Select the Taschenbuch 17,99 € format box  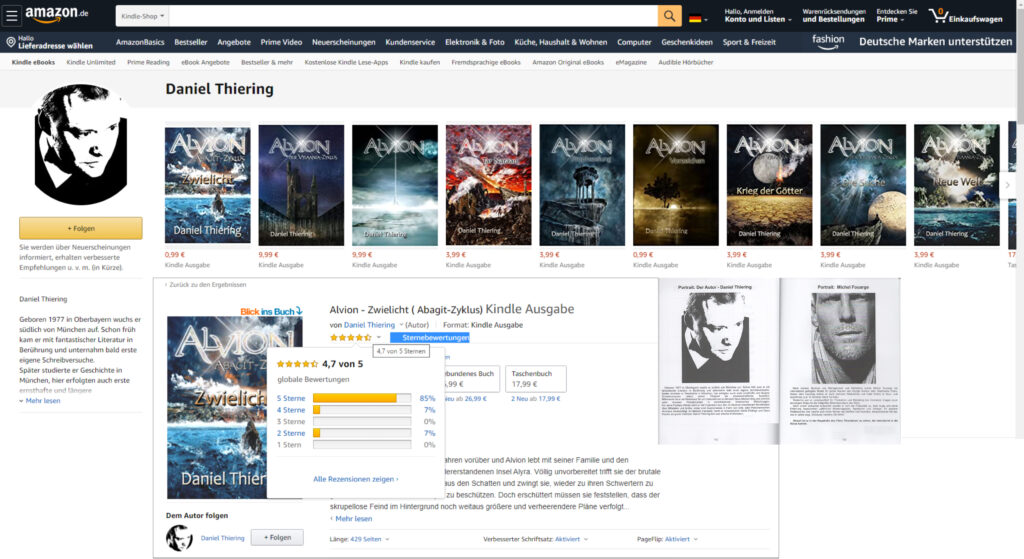pyautogui.click(x=536, y=379)
